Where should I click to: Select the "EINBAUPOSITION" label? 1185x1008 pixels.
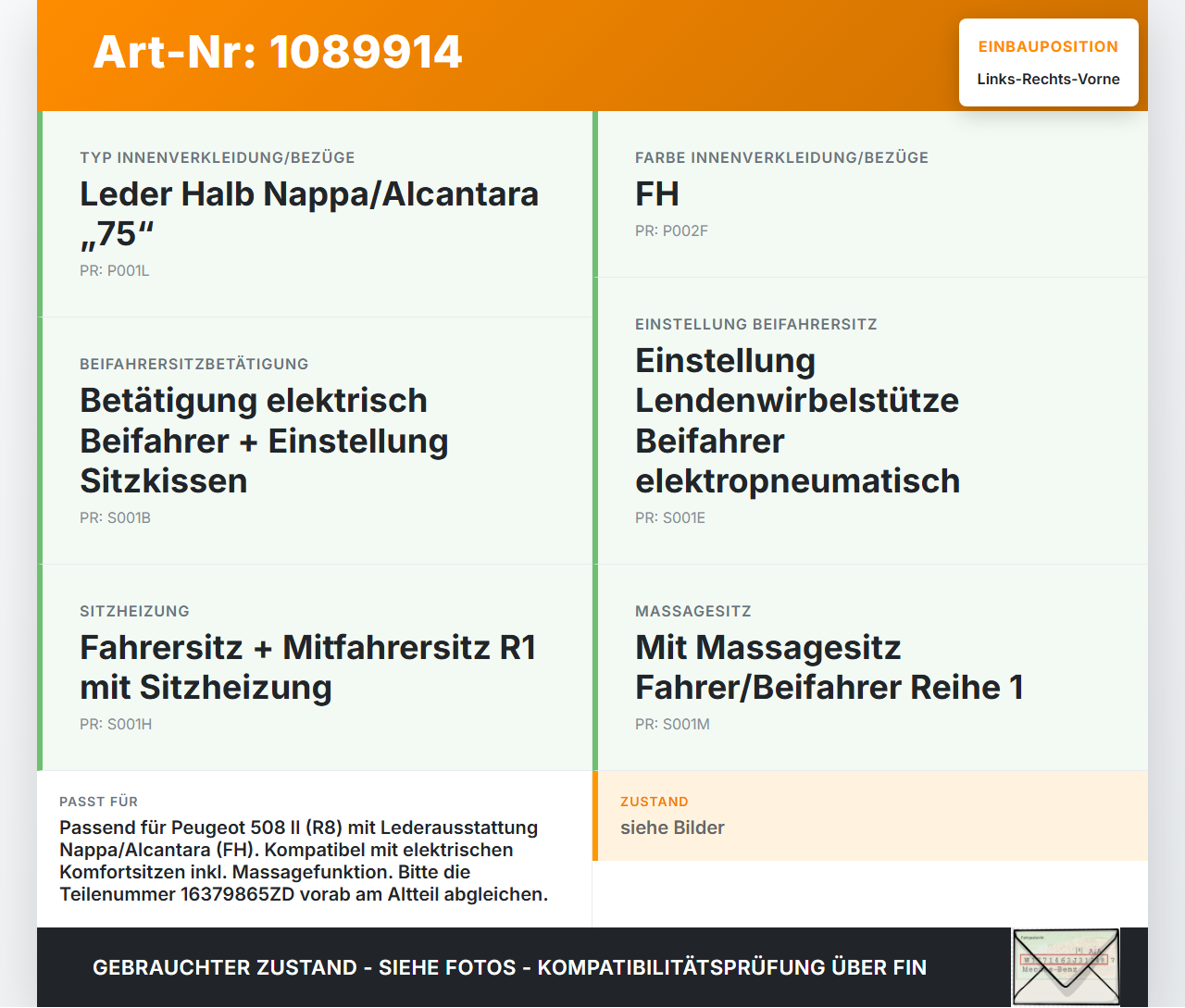1048,46
